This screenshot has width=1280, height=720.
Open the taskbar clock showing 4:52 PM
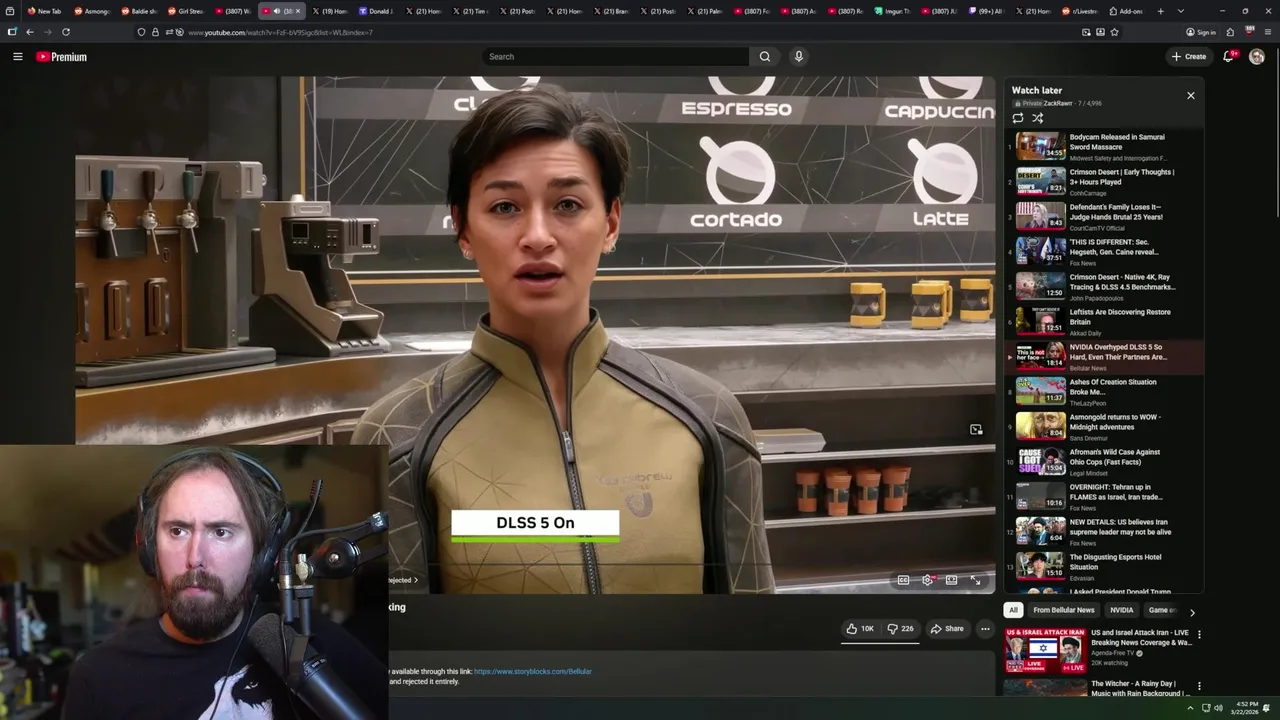pyautogui.click(x=1246, y=708)
